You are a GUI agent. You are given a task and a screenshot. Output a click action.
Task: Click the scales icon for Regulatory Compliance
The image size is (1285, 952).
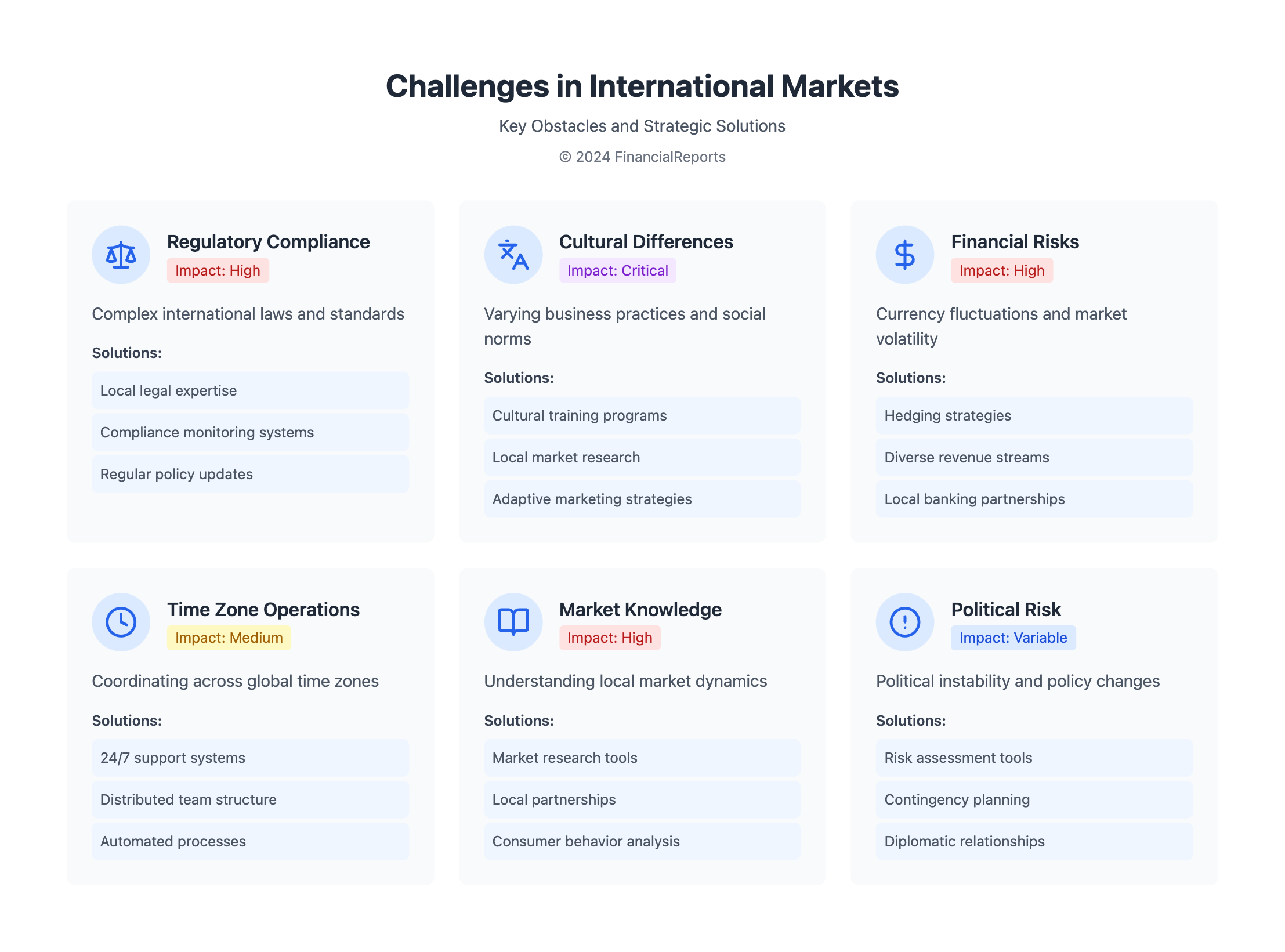tap(121, 255)
